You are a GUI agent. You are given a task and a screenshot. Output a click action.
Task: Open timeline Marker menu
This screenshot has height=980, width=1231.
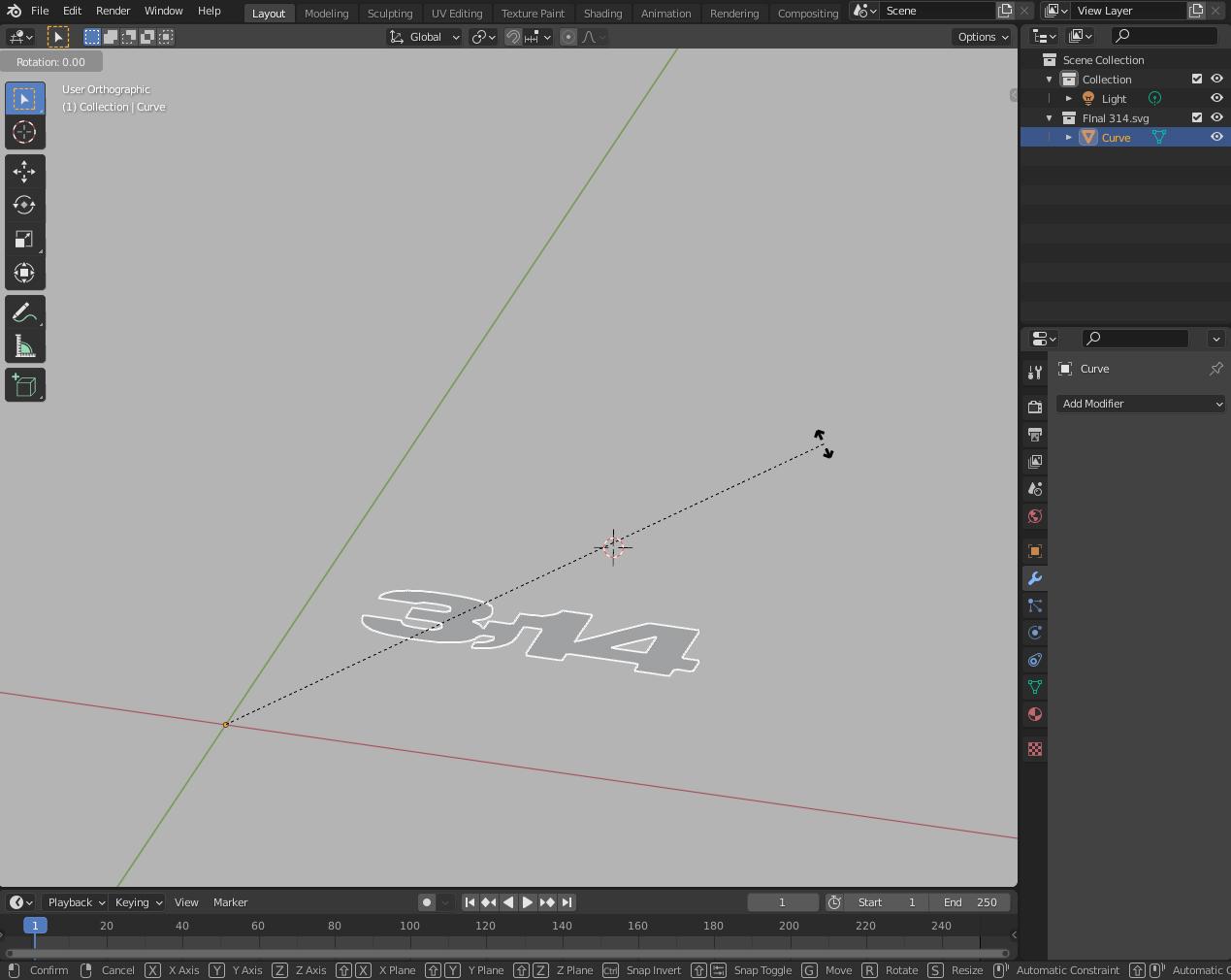point(230,902)
